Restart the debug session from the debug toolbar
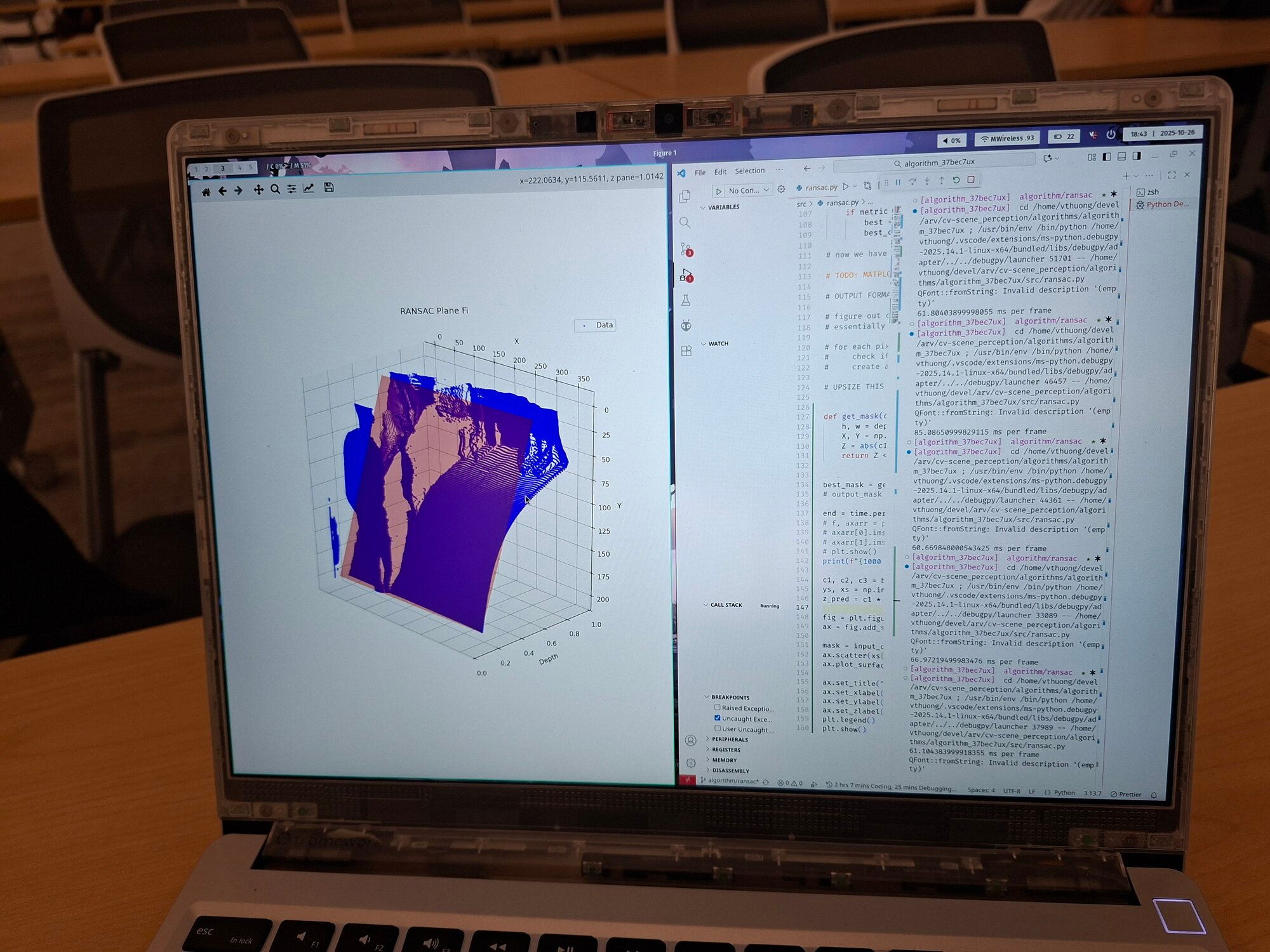Image resolution: width=1270 pixels, height=952 pixels. pyautogui.click(x=956, y=180)
